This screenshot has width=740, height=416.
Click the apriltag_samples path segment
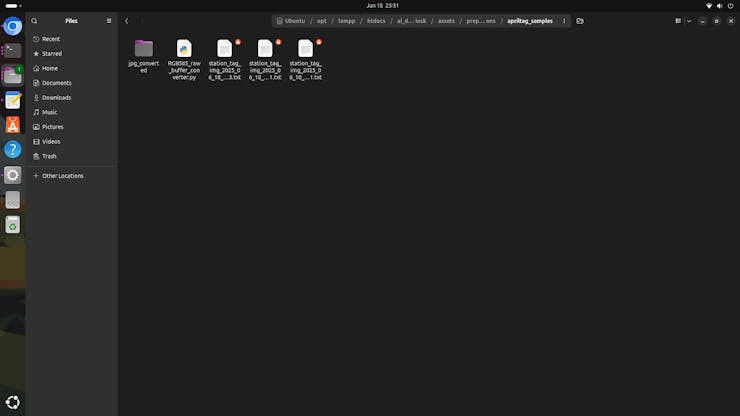tap(530, 21)
